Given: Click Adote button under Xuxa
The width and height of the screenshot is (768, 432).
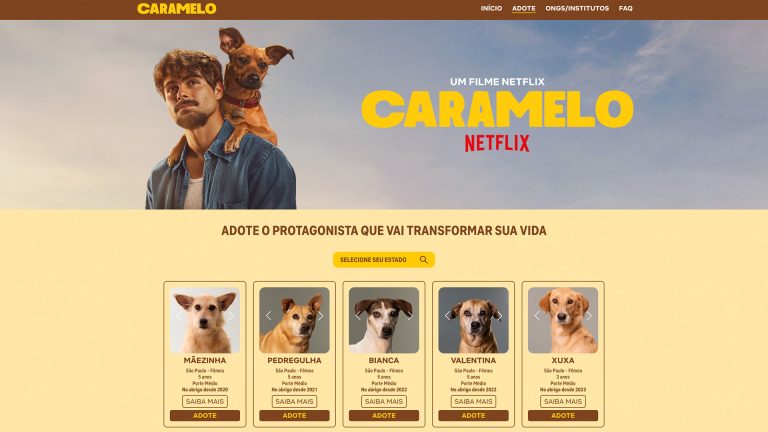Looking at the screenshot, I should [563, 415].
